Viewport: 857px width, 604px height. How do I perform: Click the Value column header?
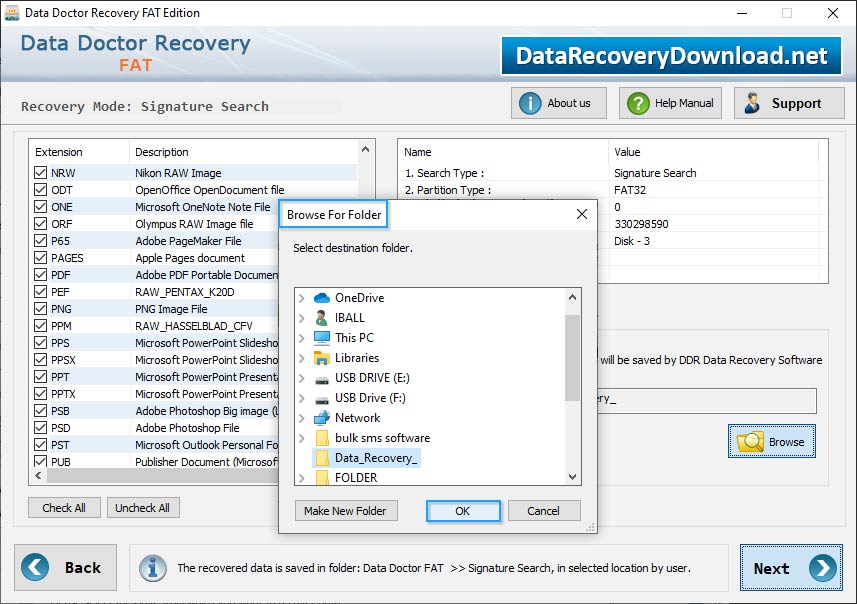[x=713, y=152]
